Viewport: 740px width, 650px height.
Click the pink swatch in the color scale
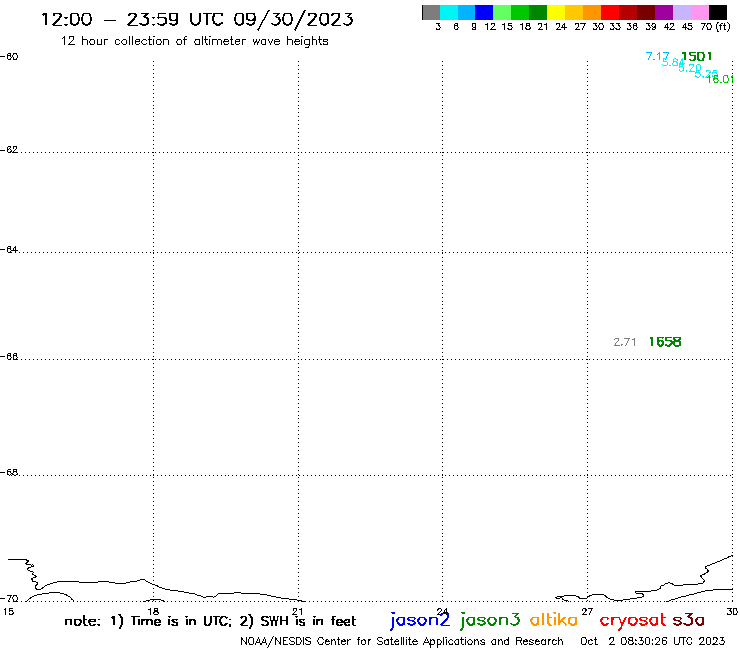click(x=700, y=12)
